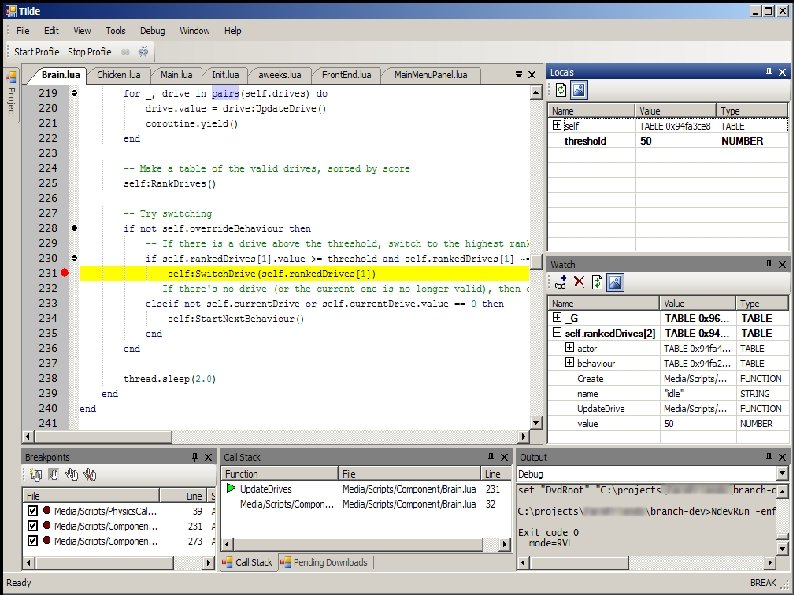This screenshot has width=794, height=595.
Task: Switch to the FrontEnd.lua tab
Action: [346, 74]
